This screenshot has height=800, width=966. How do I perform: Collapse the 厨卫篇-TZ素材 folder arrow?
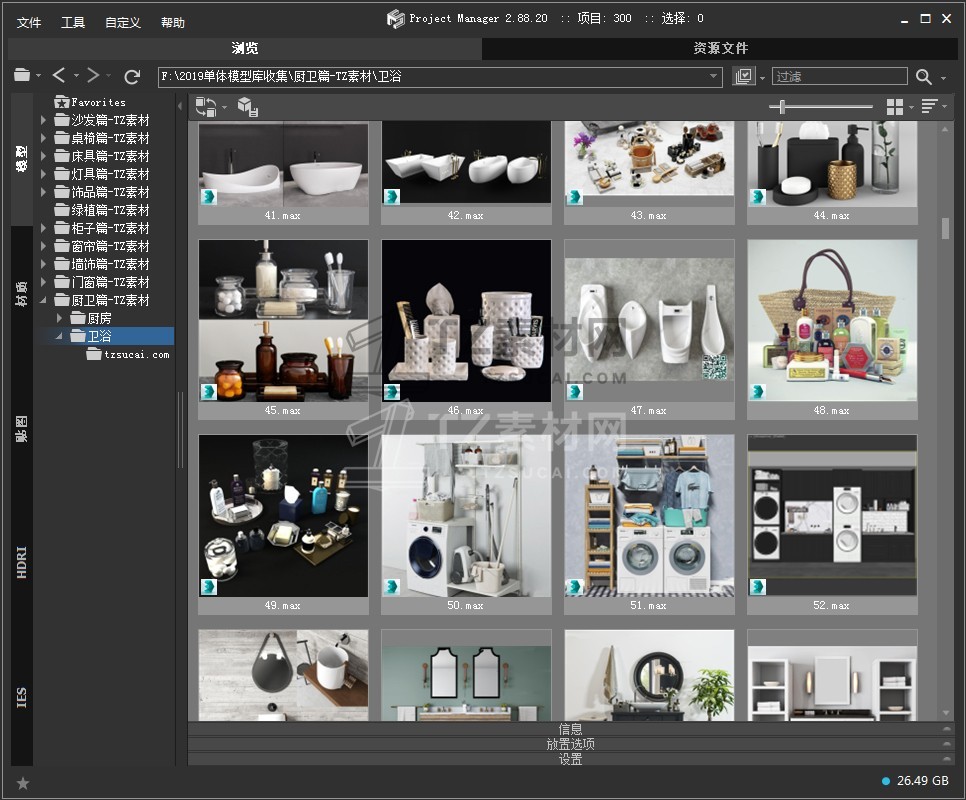44,300
